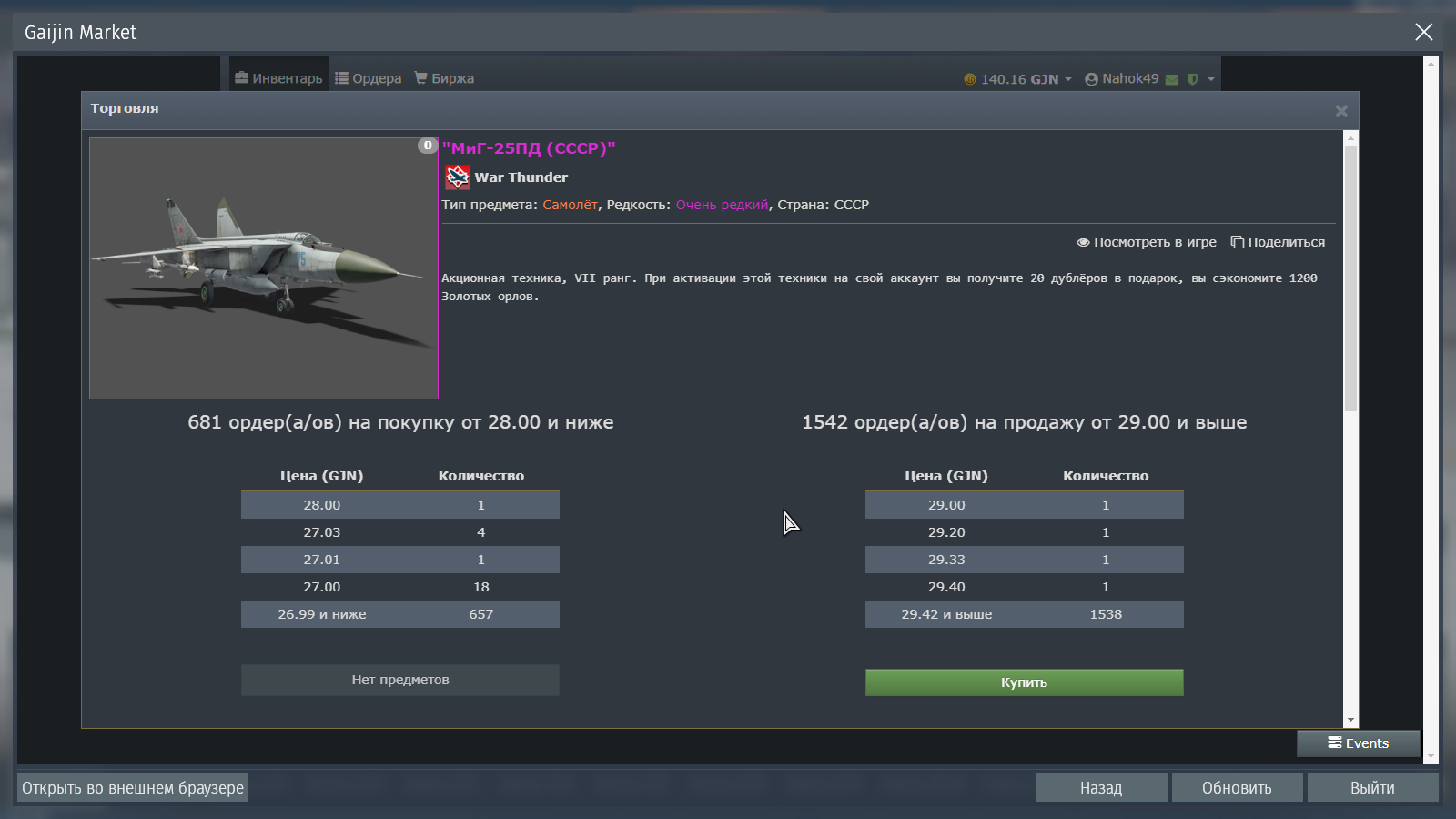The width and height of the screenshot is (1456, 819).
Task: Switch to the Инвентарь tab
Action: 278,78
